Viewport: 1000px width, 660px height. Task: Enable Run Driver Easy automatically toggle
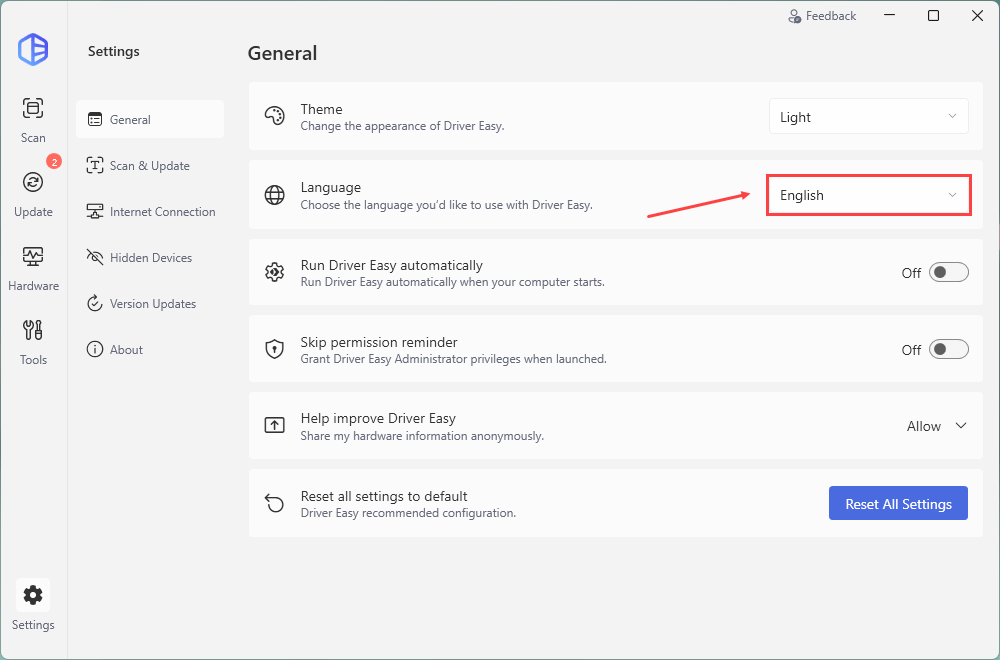(948, 272)
